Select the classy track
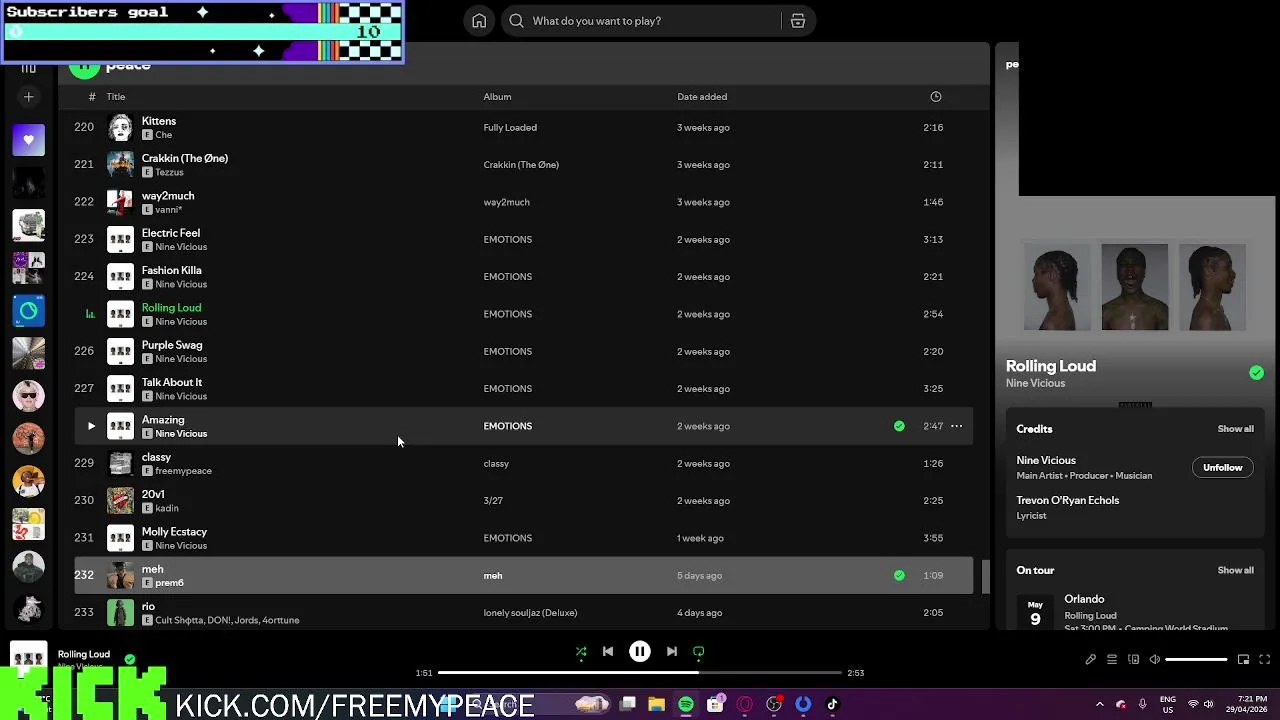Image resolution: width=1280 pixels, height=720 pixels. [523, 464]
